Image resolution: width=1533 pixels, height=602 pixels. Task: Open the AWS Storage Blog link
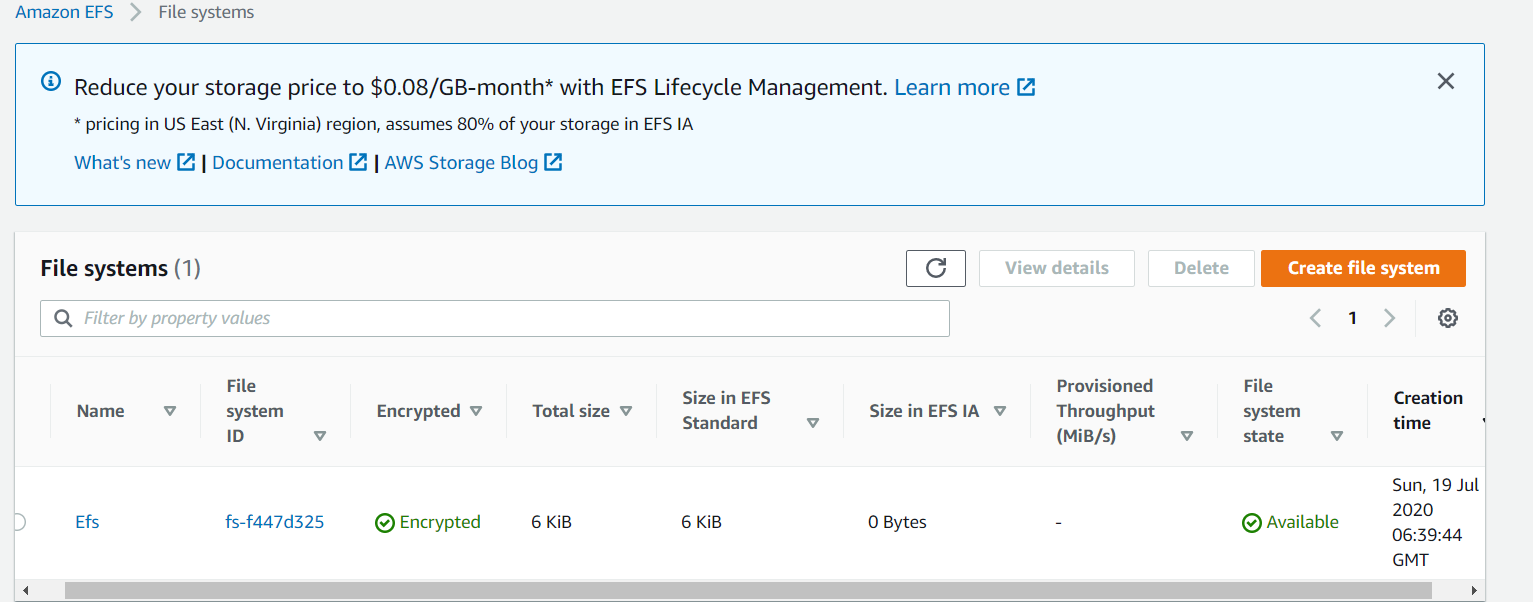tap(461, 162)
